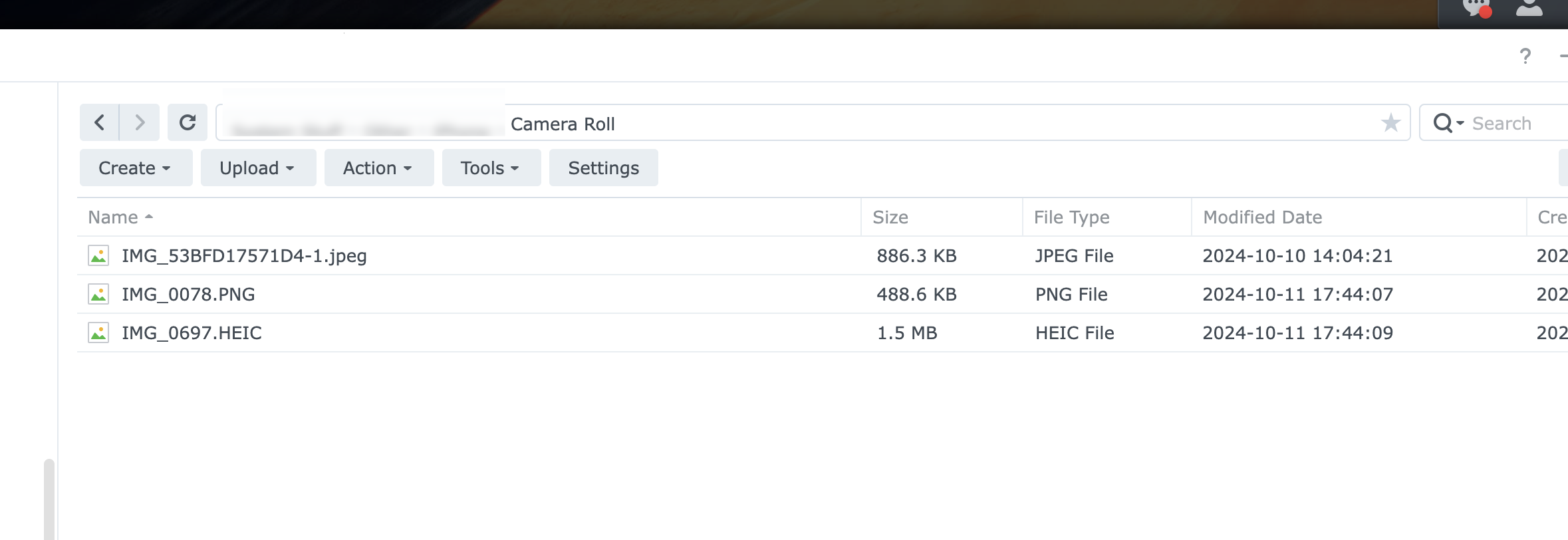Open the help question mark
The height and width of the screenshot is (540, 1568).
point(1525,56)
